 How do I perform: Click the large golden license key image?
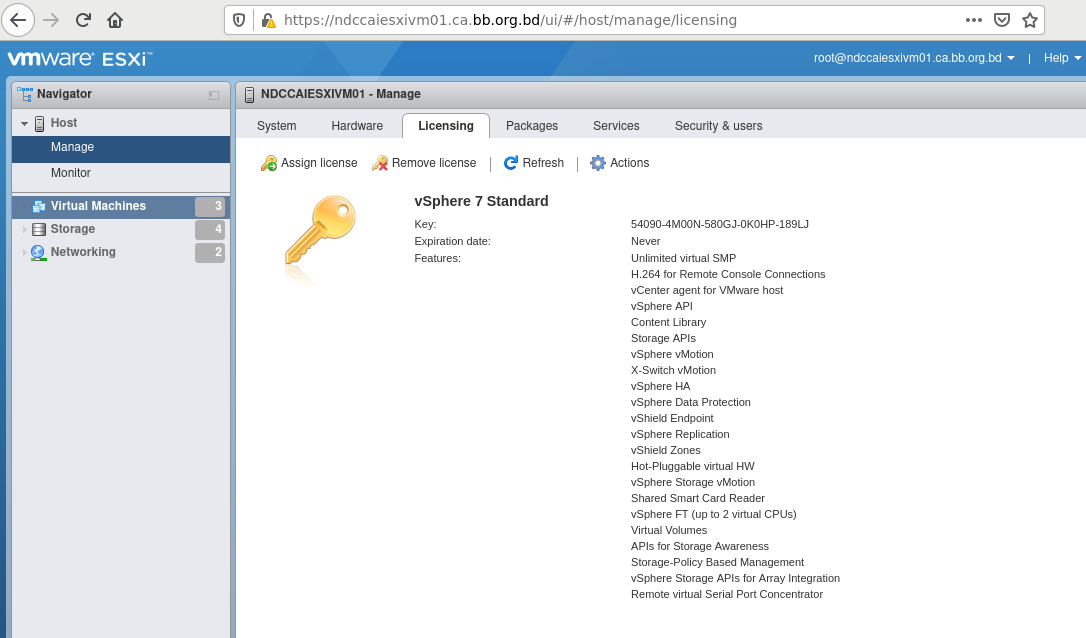click(320, 232)
